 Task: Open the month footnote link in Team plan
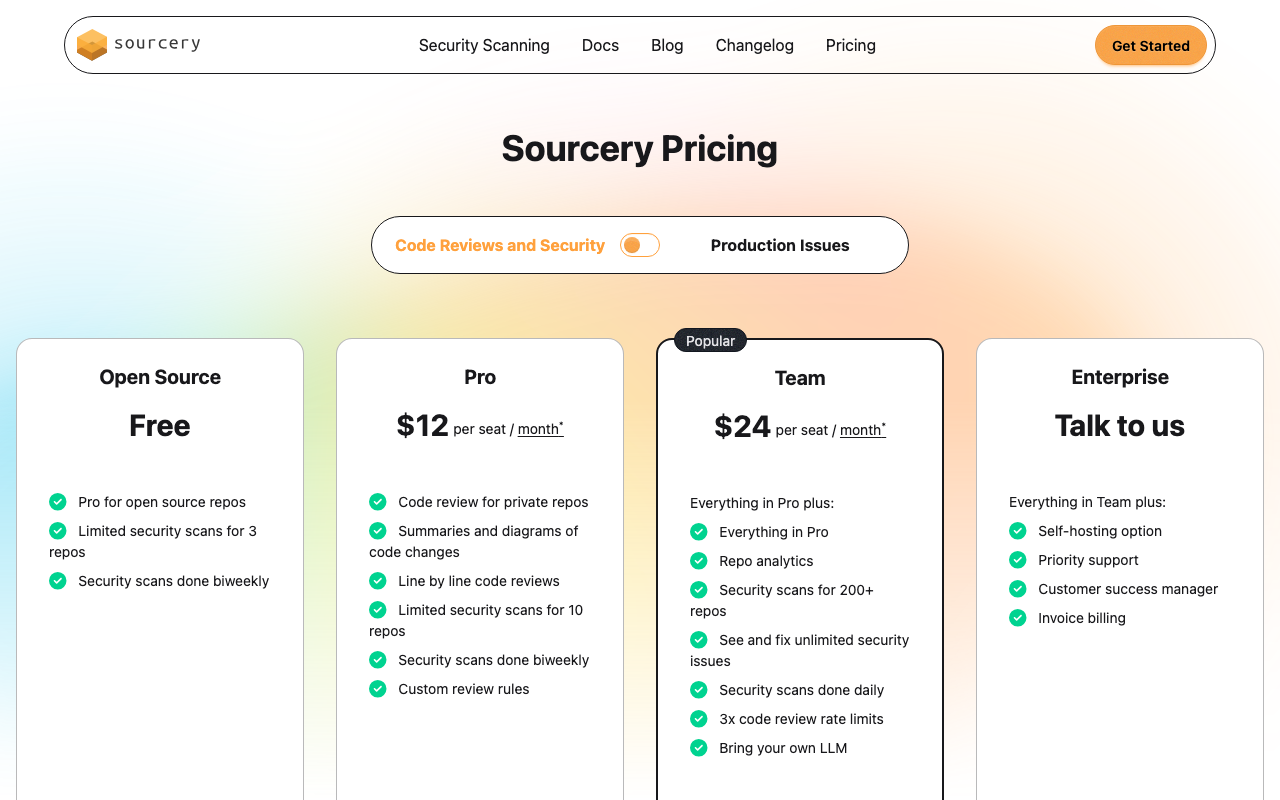pos(861,430)
